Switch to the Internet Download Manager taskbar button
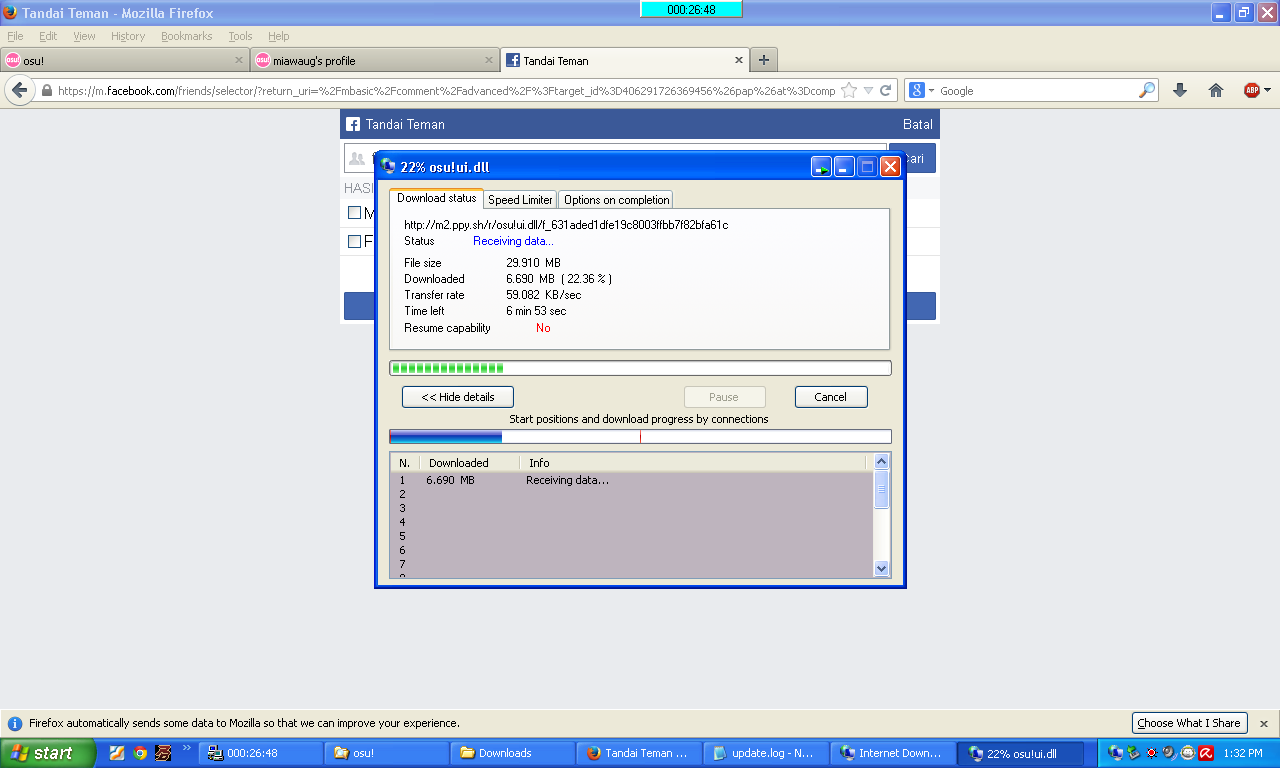1280x768 pixels. coord(891,753)
